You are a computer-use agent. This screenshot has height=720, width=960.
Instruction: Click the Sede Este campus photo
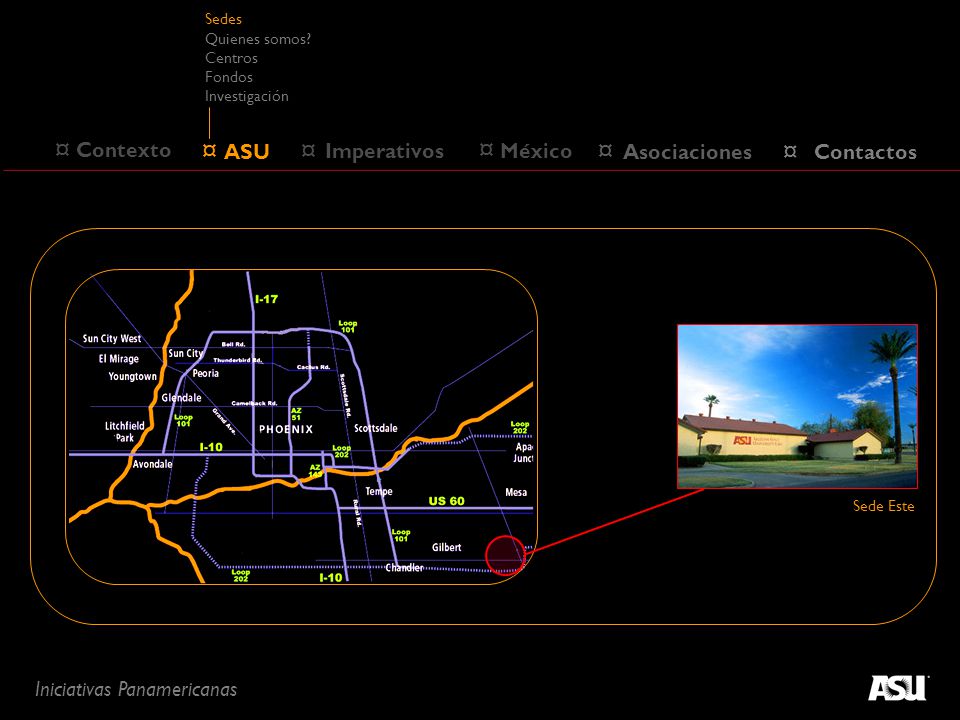point(797,407)
